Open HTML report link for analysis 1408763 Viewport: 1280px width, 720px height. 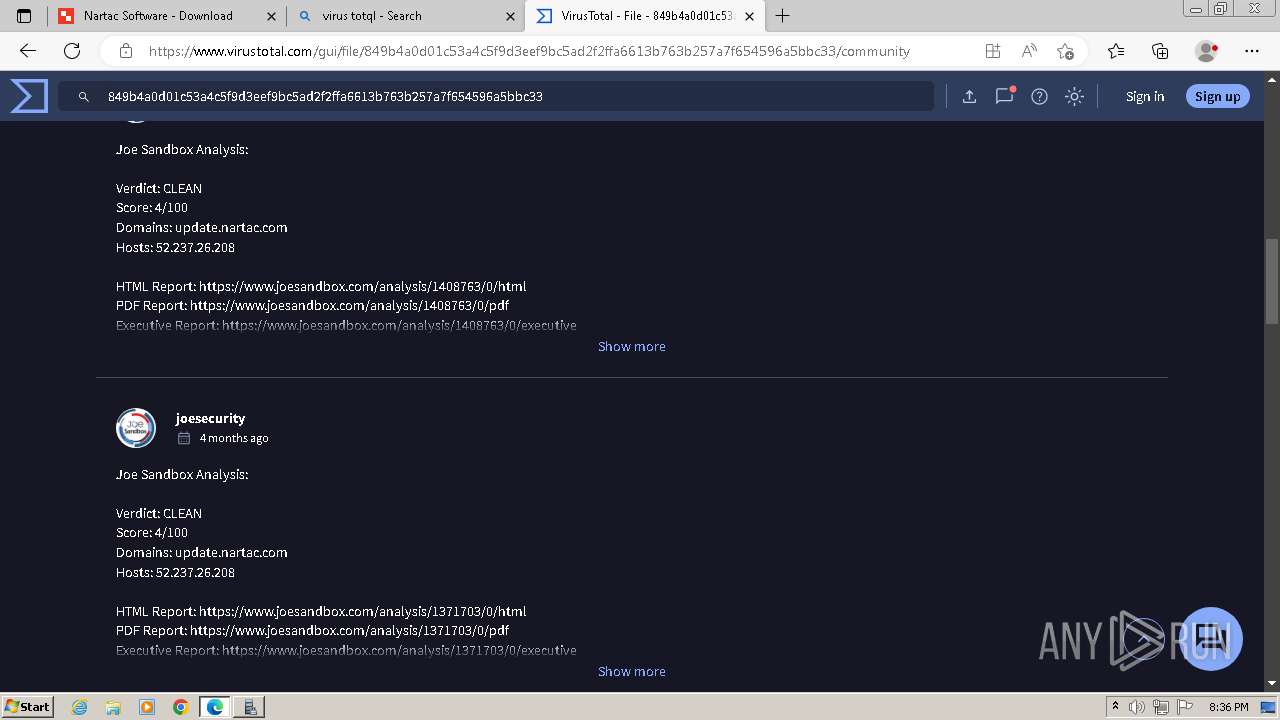click(362, 286)
